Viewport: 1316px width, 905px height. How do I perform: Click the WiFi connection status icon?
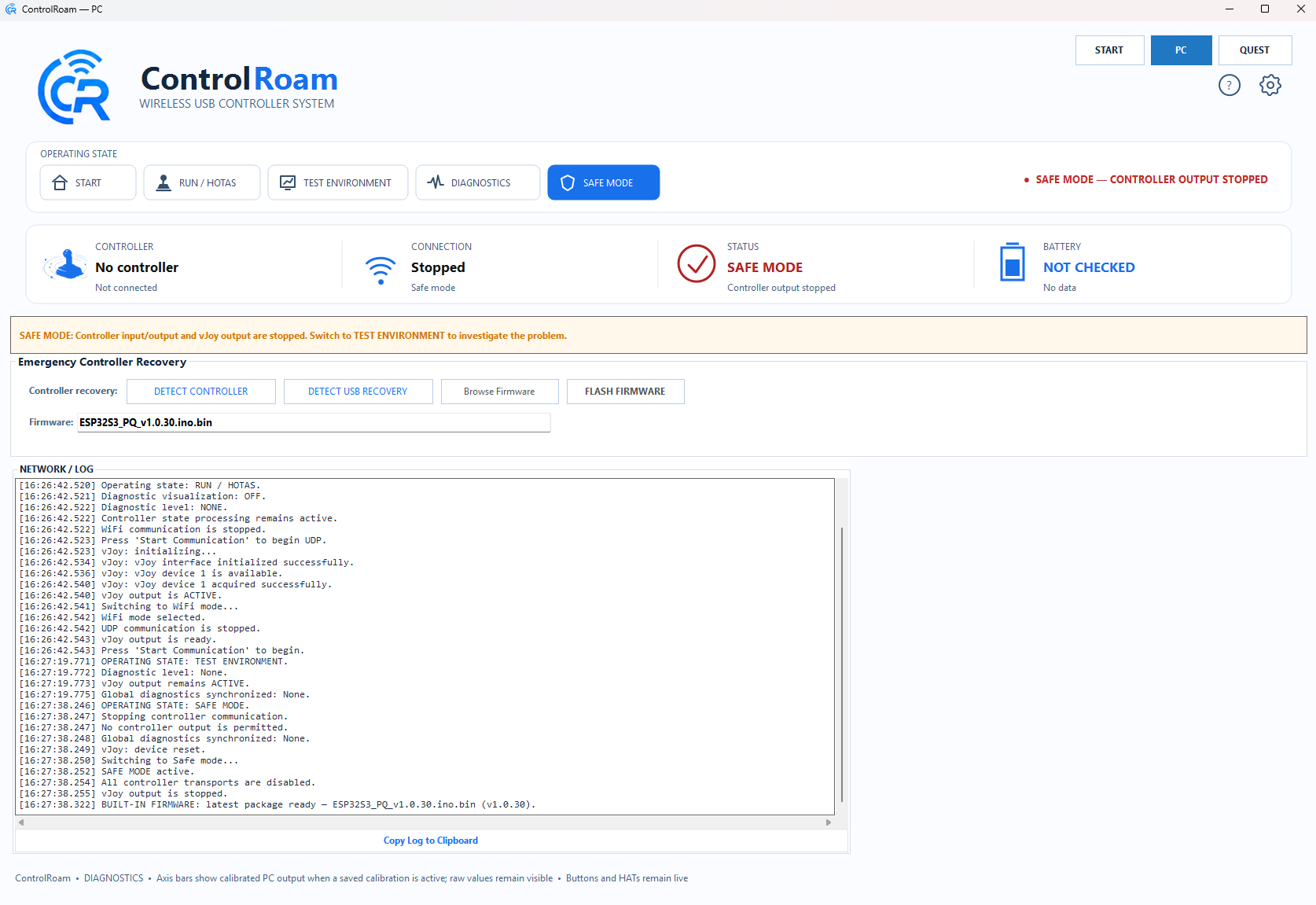point(380,270)
